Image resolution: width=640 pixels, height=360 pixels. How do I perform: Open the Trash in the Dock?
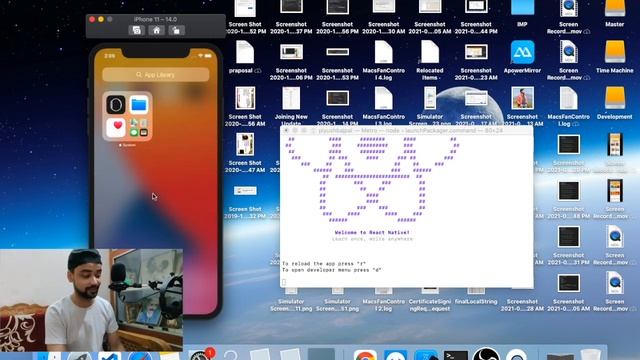[590, 354]
